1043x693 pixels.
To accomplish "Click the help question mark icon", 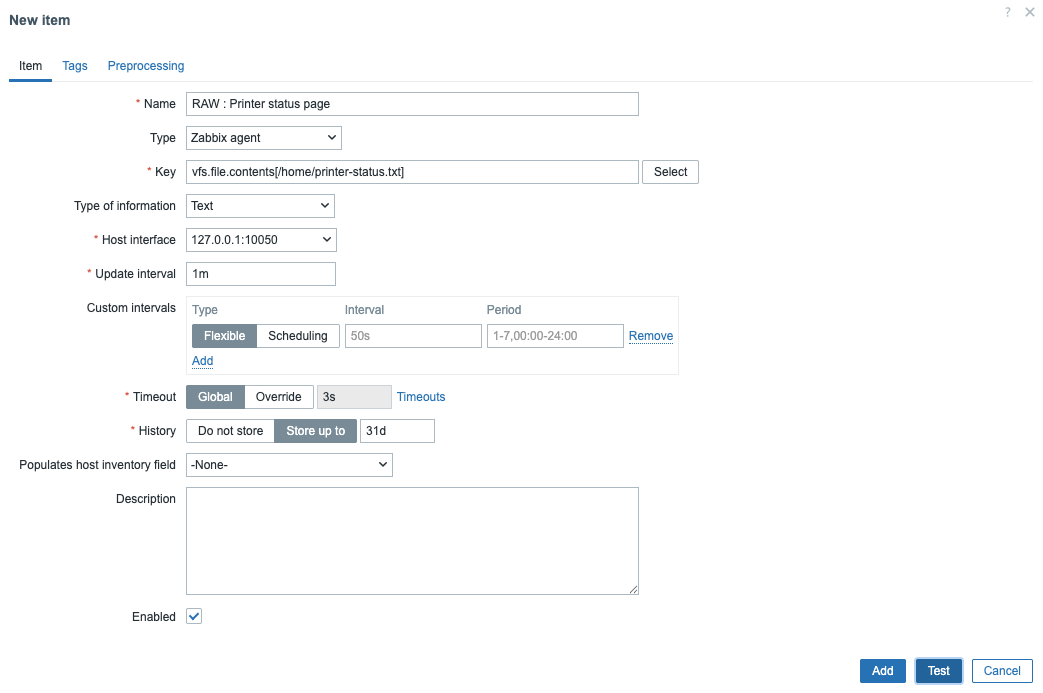I will [1008, 12].
